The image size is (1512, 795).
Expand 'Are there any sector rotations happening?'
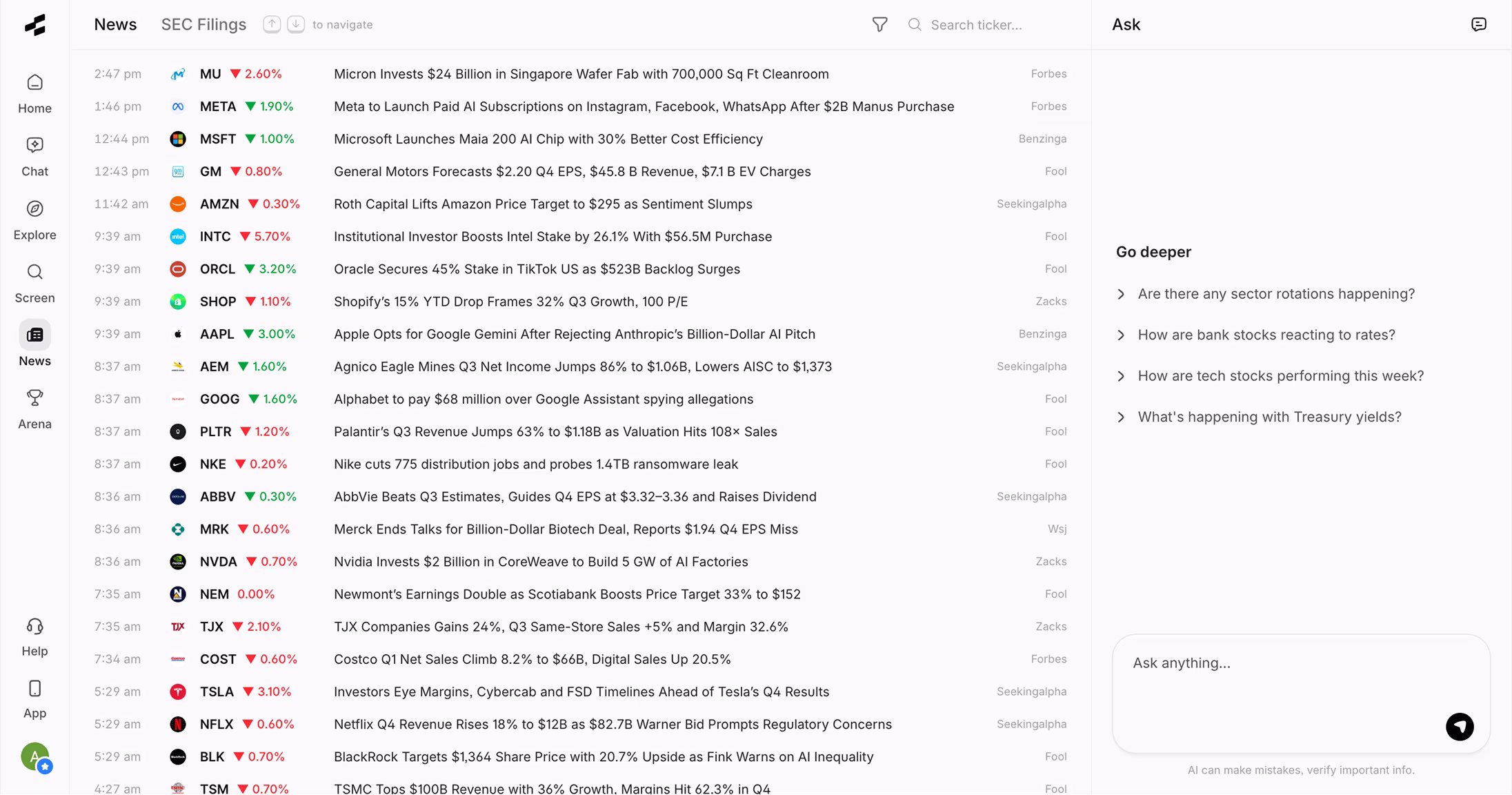1275,294
